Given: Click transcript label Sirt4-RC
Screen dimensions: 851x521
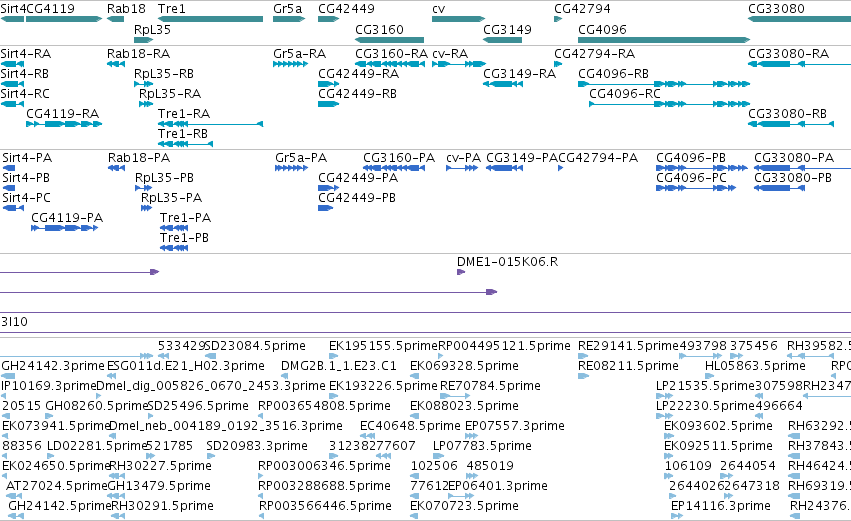Looking at the screenshot, I should [x=25, y=94].
